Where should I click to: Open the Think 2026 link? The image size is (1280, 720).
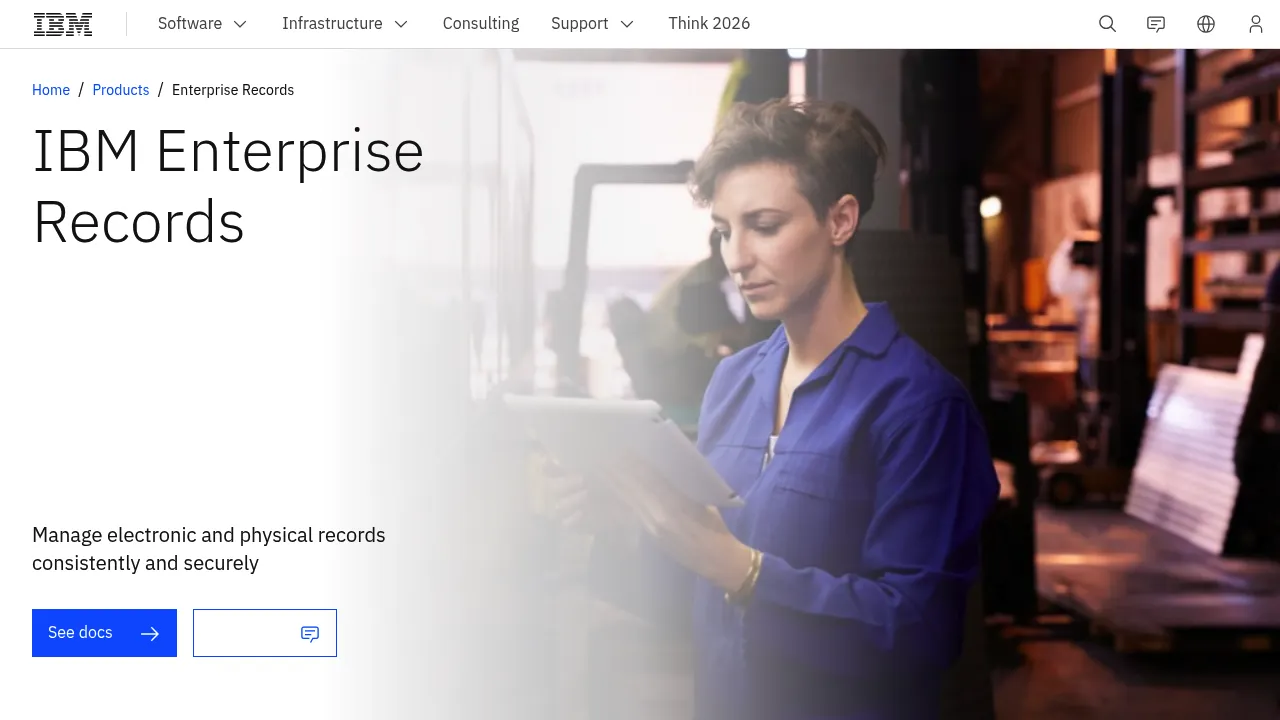[709, 24]
